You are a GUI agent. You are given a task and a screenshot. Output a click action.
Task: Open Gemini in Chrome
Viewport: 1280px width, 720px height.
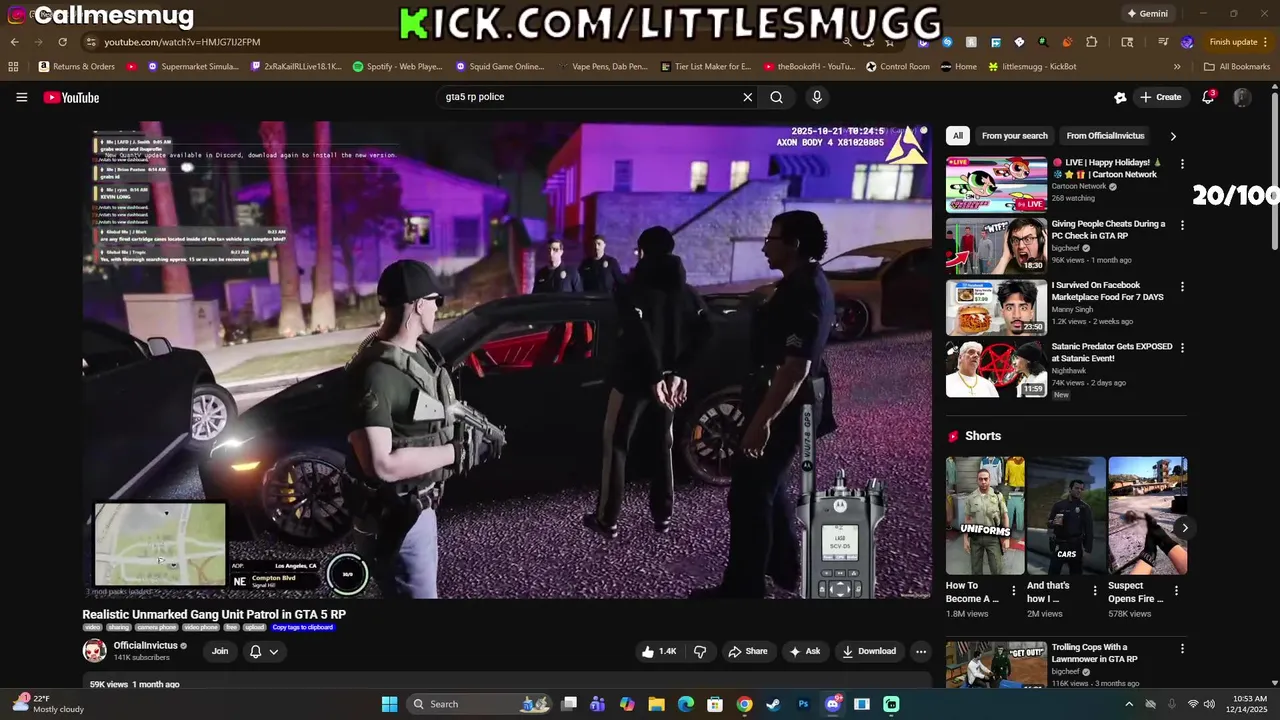coord(1147,14)
